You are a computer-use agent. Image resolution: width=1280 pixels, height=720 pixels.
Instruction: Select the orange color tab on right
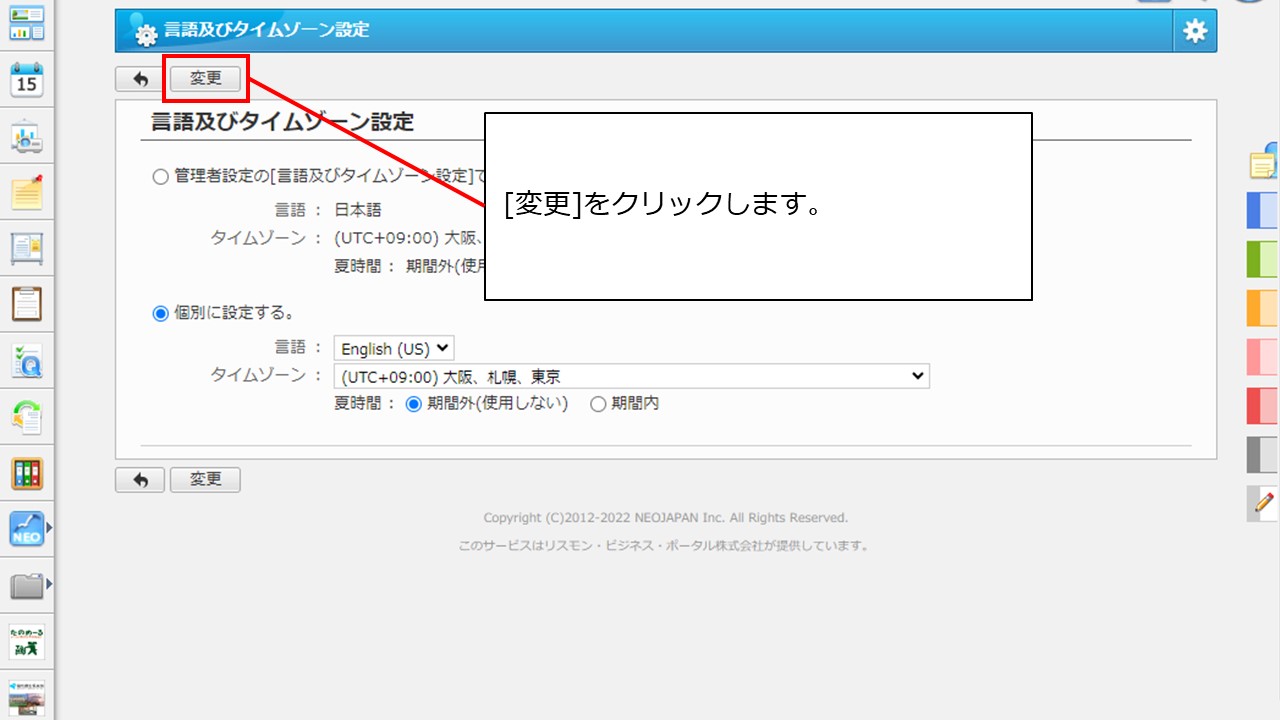1263,307
